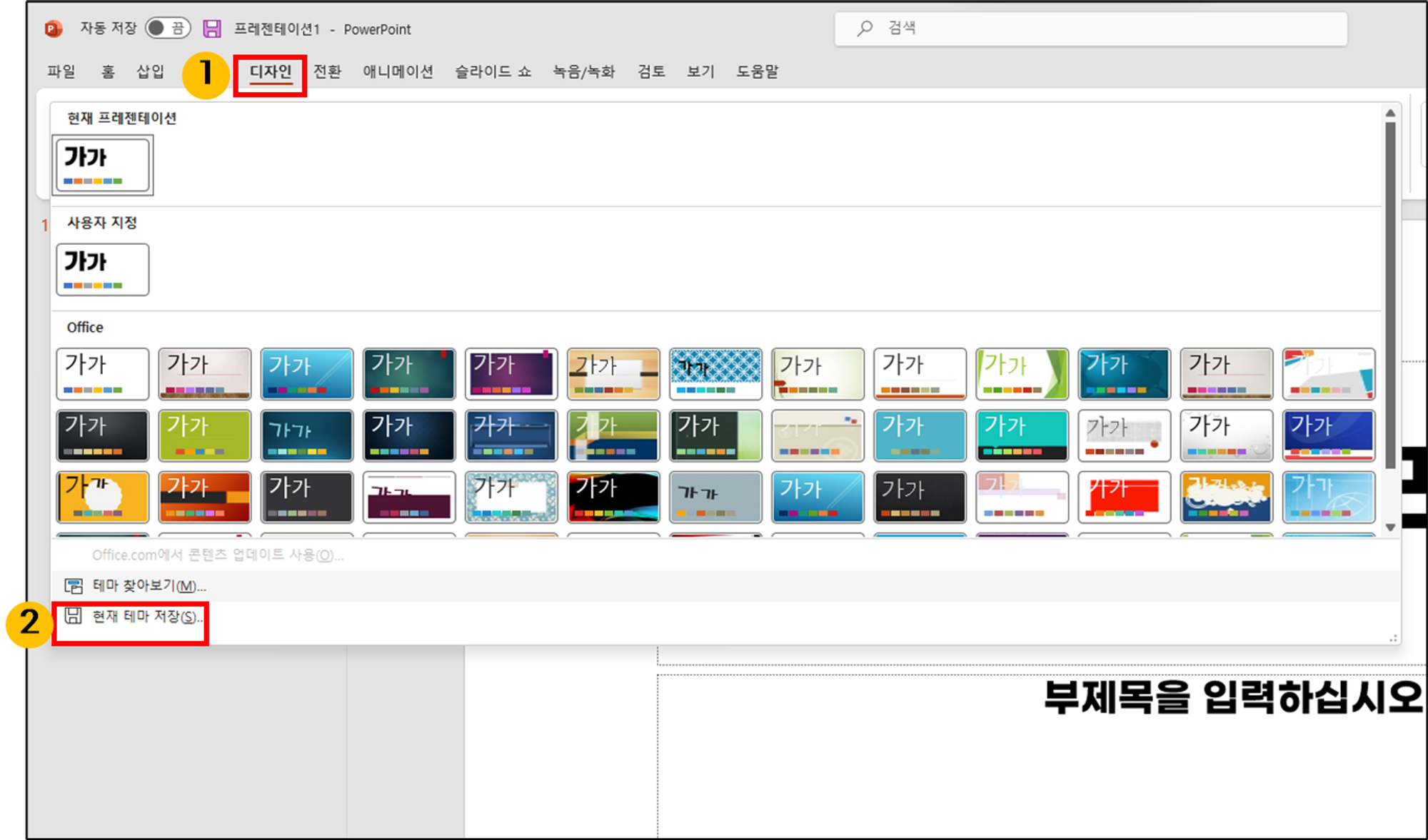Click Browse for Themes (테마 찾아보기) text

(149, 586)
